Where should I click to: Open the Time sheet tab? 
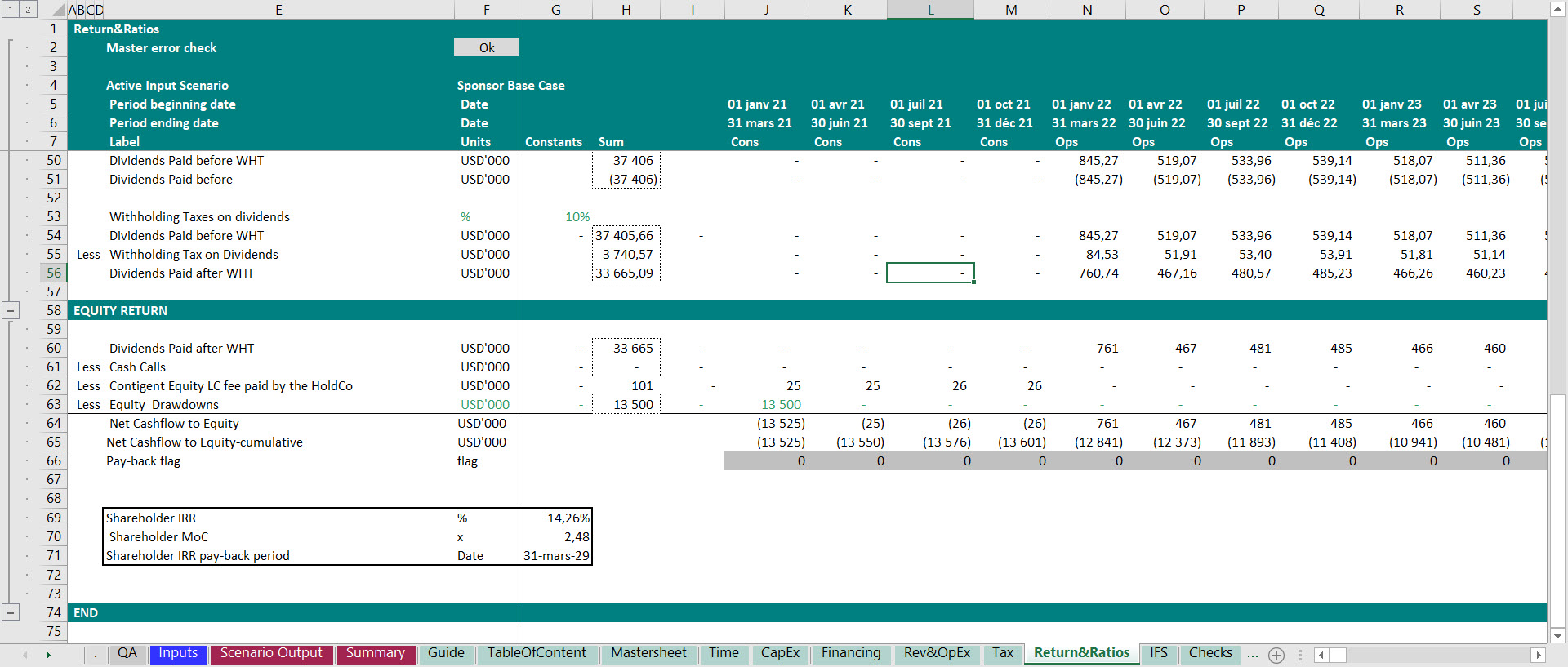click(x=724, y=653)
